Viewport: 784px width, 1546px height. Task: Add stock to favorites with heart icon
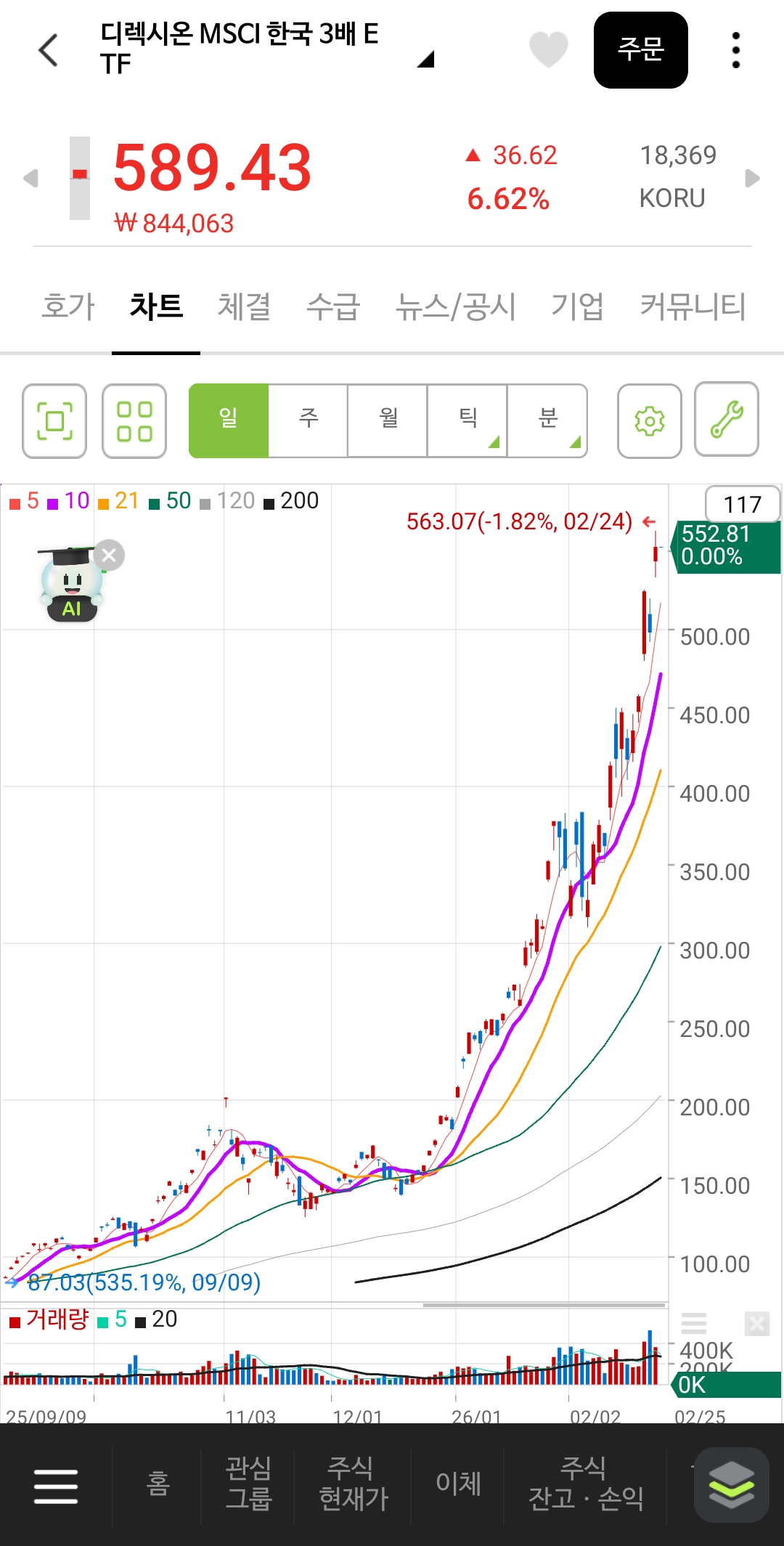point(548,50)
